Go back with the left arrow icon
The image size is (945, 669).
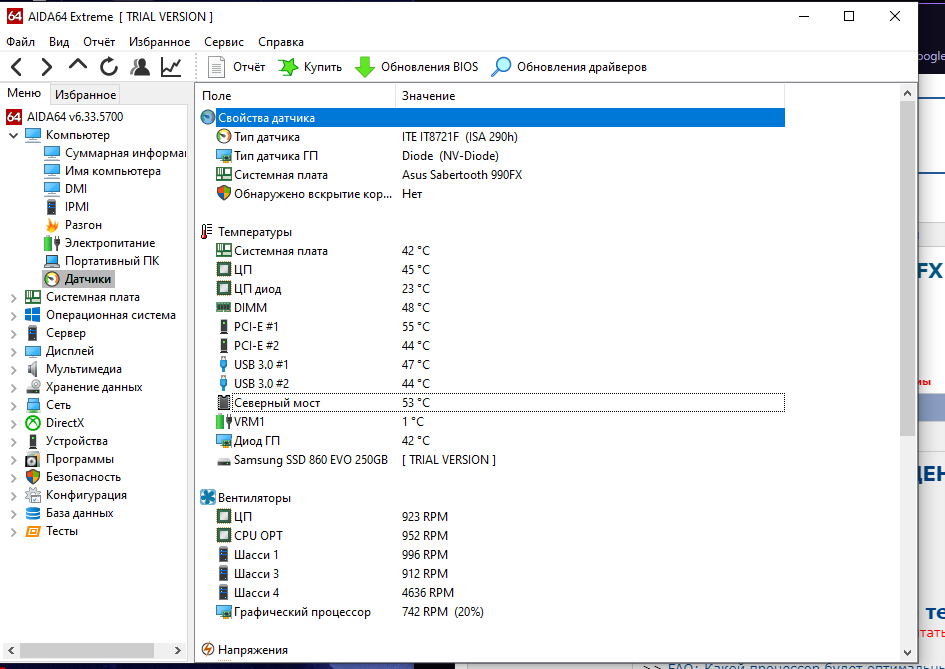point(17,67)
